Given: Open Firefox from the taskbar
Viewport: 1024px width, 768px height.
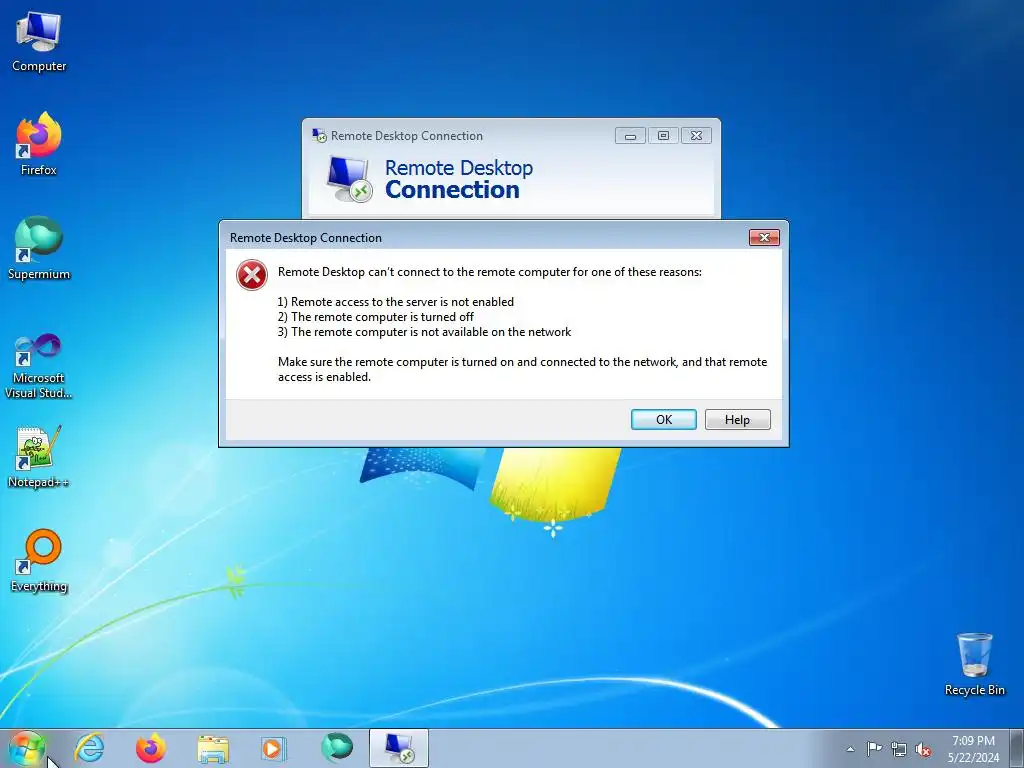Looking at the screenshot, I should [x=150, y=748].
